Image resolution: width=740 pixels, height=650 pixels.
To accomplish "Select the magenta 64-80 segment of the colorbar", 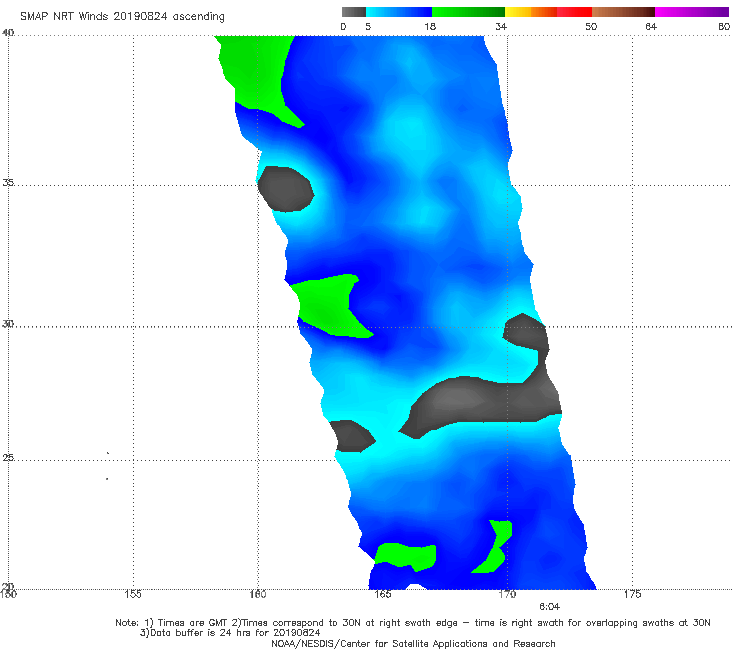I will 692,12.
